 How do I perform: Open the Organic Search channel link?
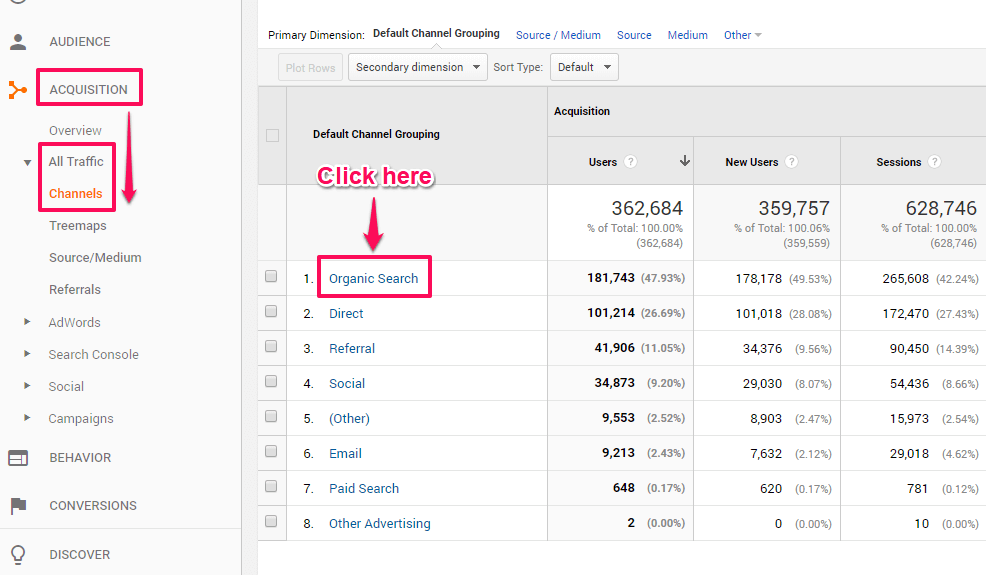tap(374, 279)
